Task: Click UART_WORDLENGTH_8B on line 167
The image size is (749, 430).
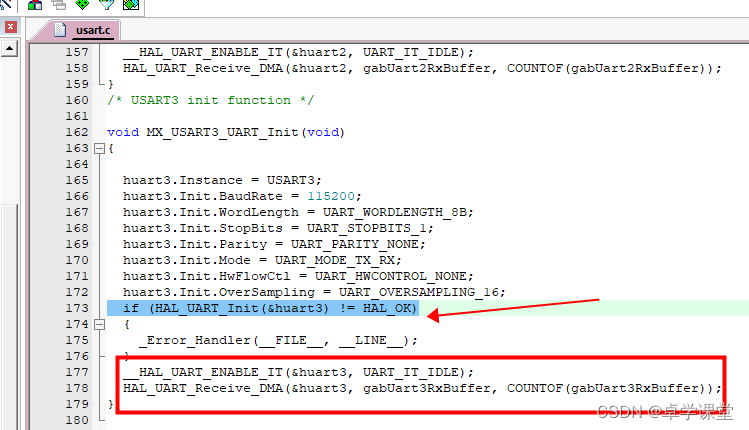Action: tap(394, 212)
